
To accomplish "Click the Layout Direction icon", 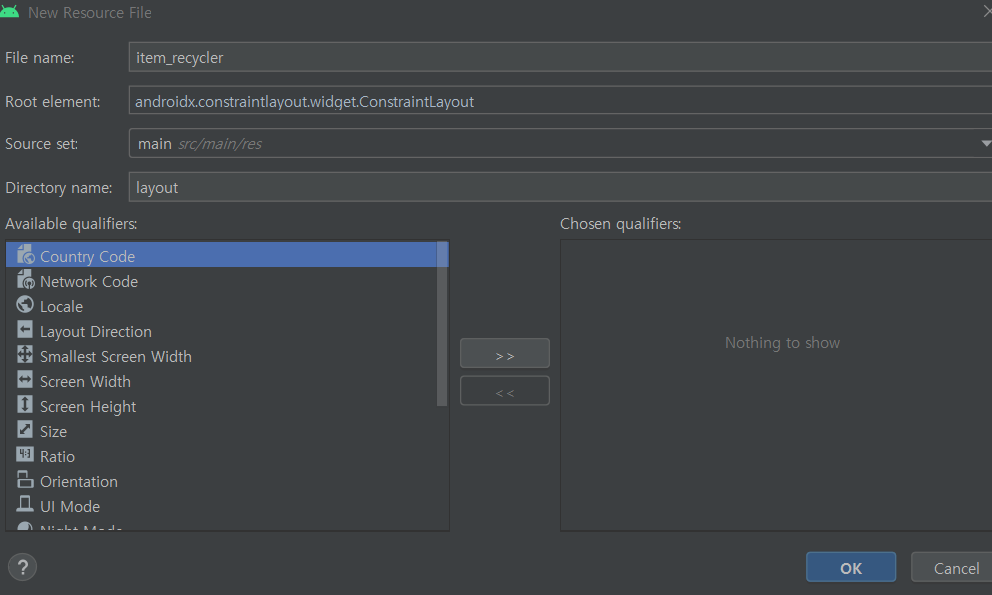I will tap(25, 330).
